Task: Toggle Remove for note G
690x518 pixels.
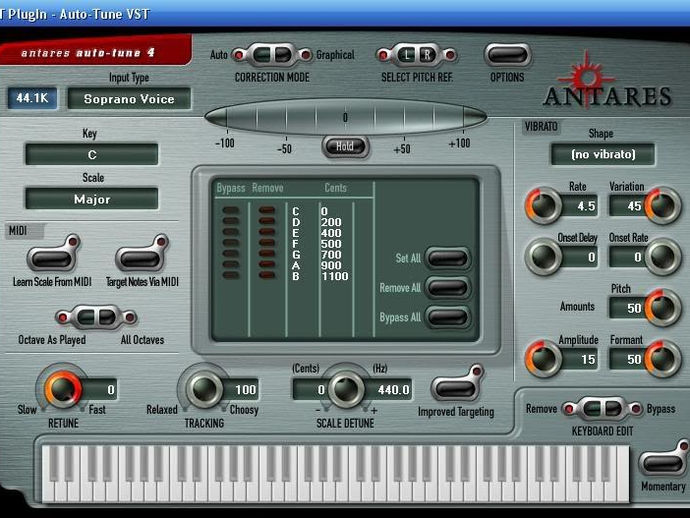Action: [x=267, y=254]
